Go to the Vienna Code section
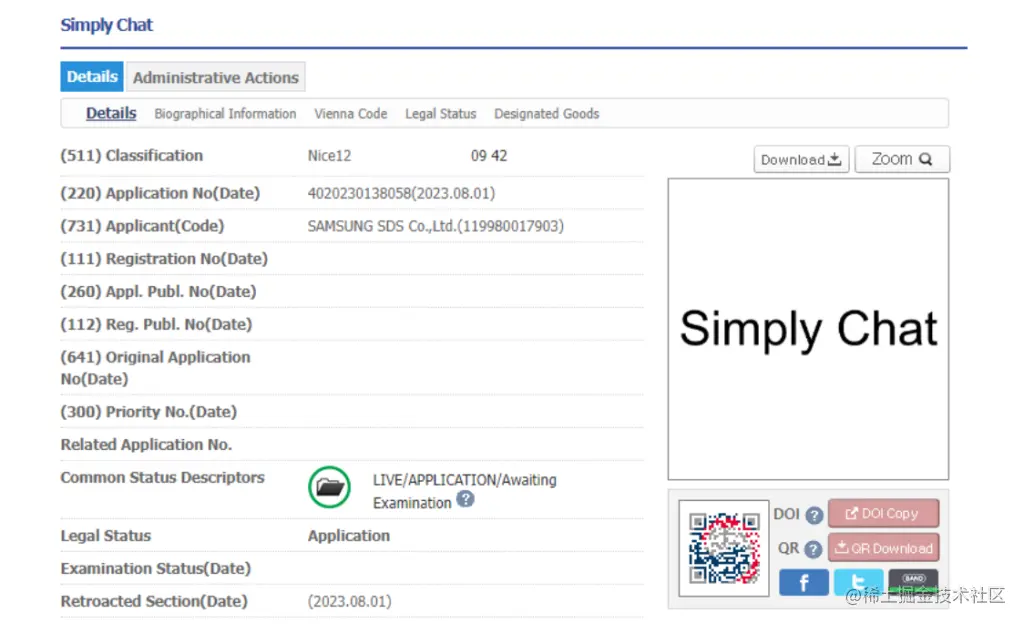This screenshot has width=1024, height=624. tap(351, 114)
